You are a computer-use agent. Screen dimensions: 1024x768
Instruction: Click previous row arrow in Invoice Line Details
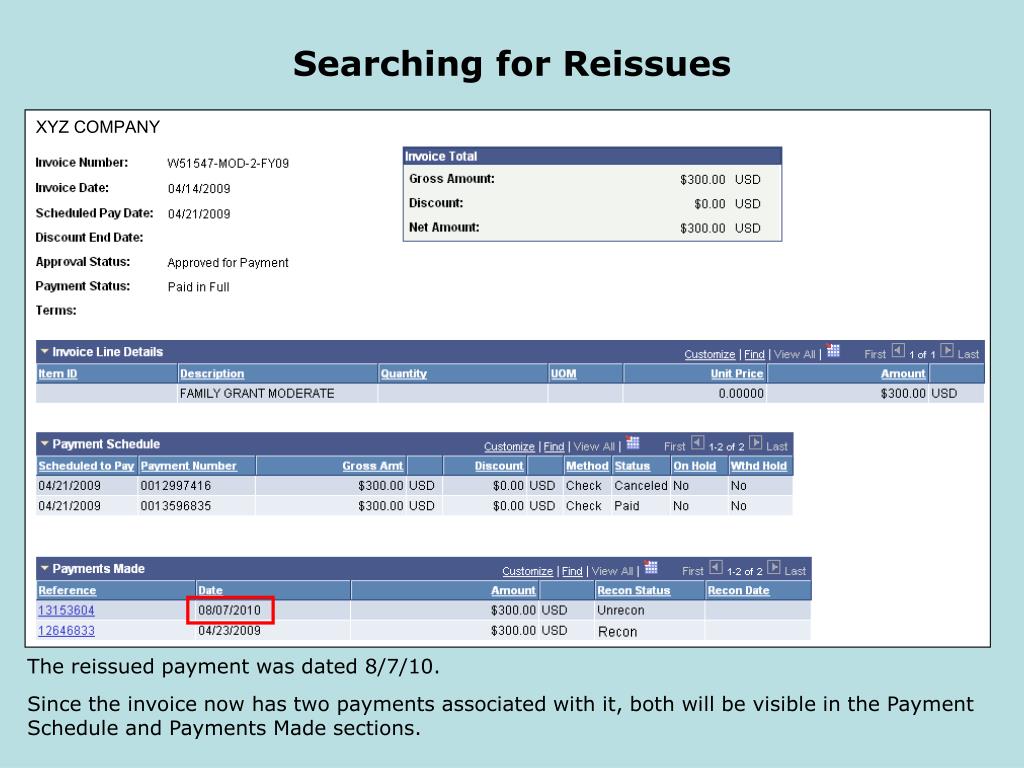tap(898, 352)
